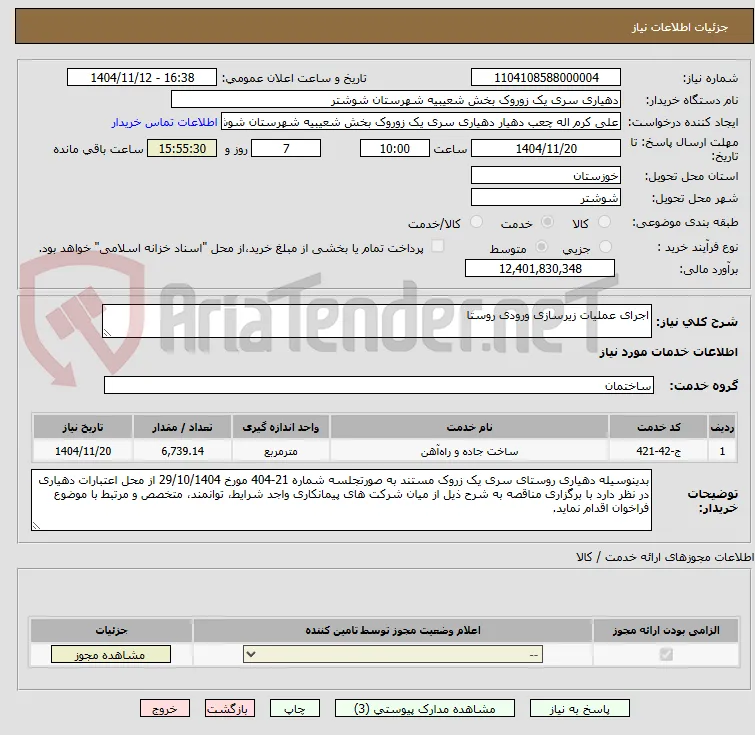The image size is (755, 735).
Task: Click the financial estimate field 12,401,830,348
Action: 540,268
